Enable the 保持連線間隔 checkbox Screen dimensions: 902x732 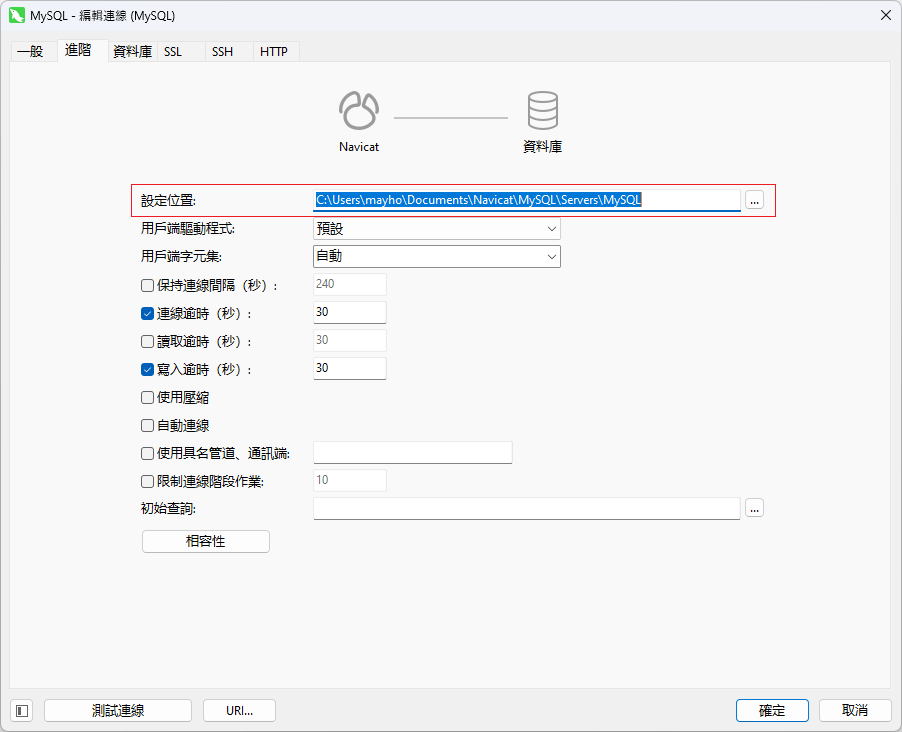point(147,285)
